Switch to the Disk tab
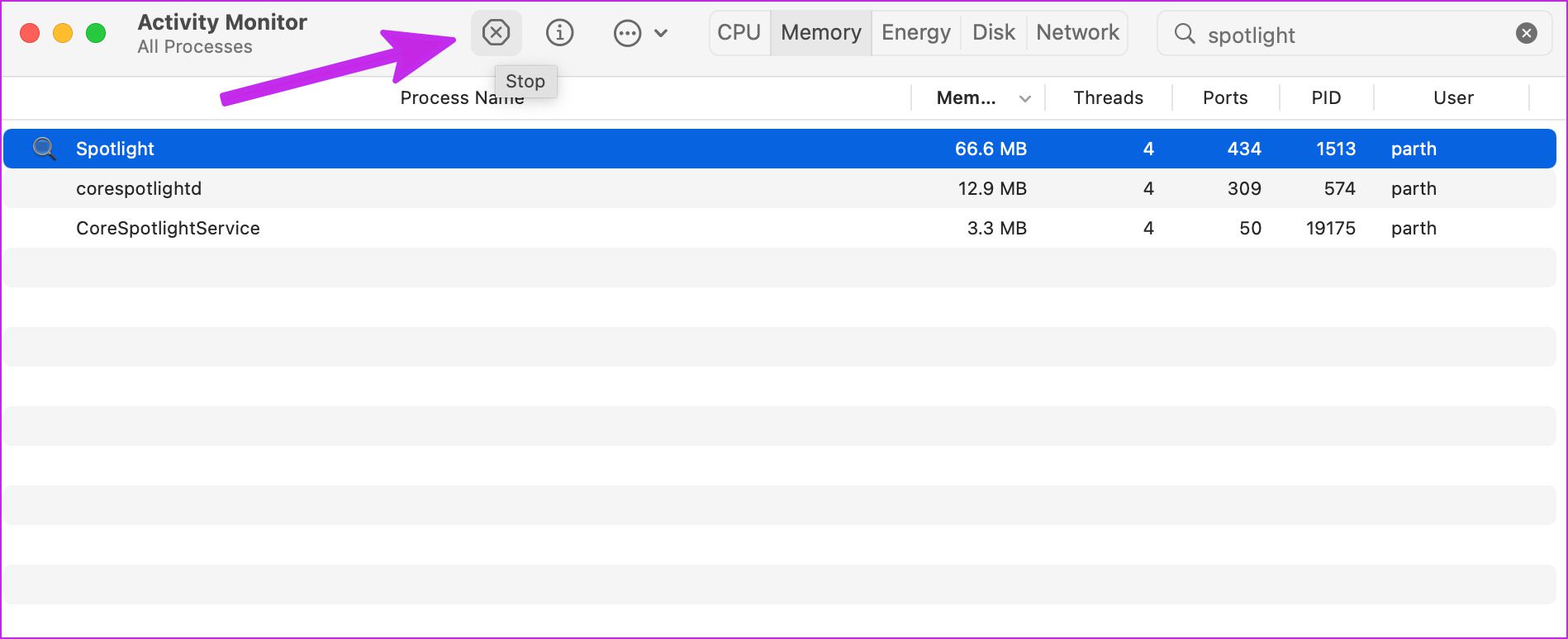The height and width of the screenshot is (639, 1568). coord(993,32)
